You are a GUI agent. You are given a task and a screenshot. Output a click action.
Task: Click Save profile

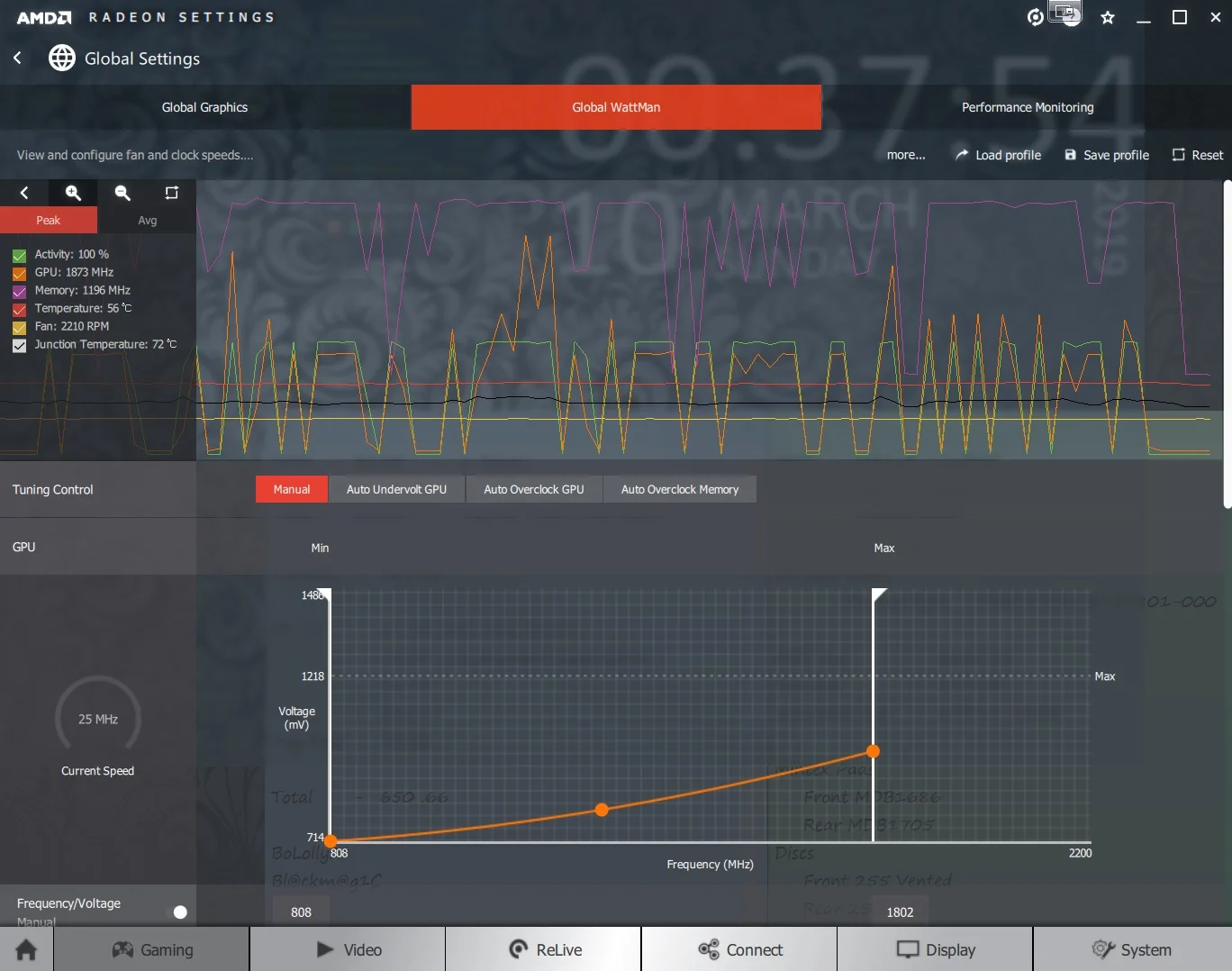click(1107, 155)
